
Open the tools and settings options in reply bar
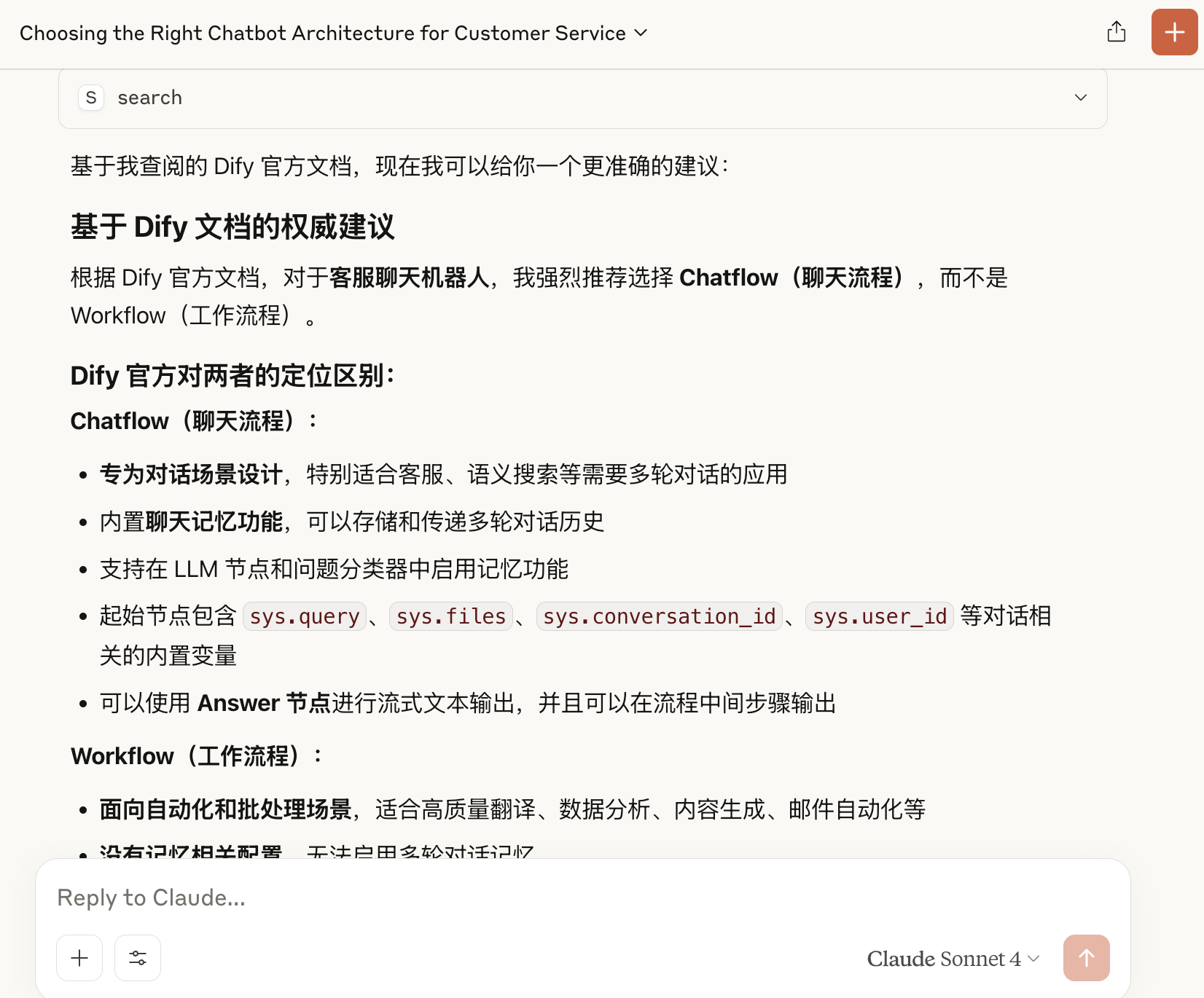[137, 958]
